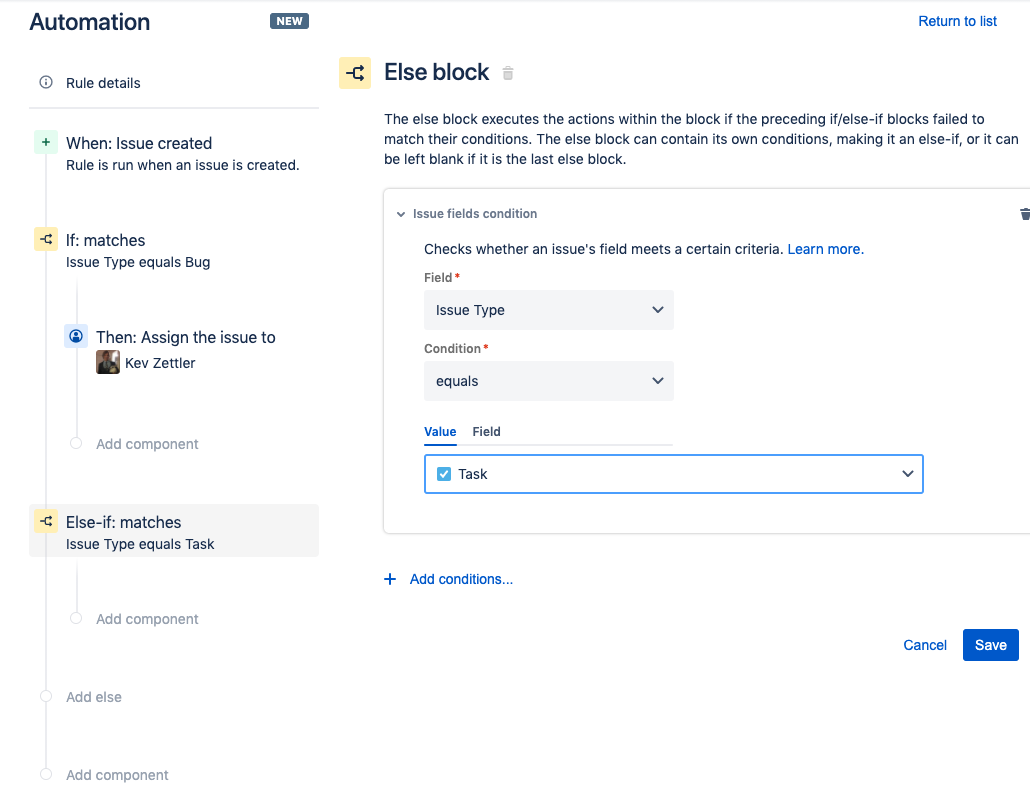The height and width of the screenshot is (796, 1030).
Task: Toggle the Task checkbox in the value selector
Action: [443, 473]
